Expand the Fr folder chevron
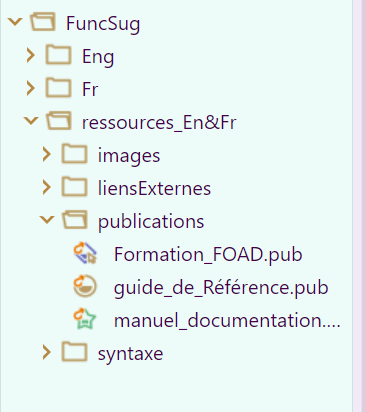Image resolution: width=366 pixels, height=412 pixels. (x=31, y=88)
